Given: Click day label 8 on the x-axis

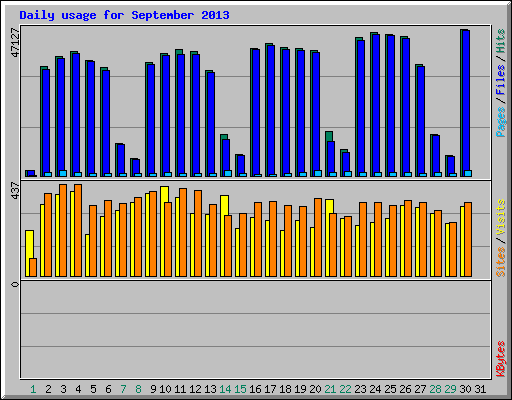Looking at the screenshot, I should [x=138, y=389].
